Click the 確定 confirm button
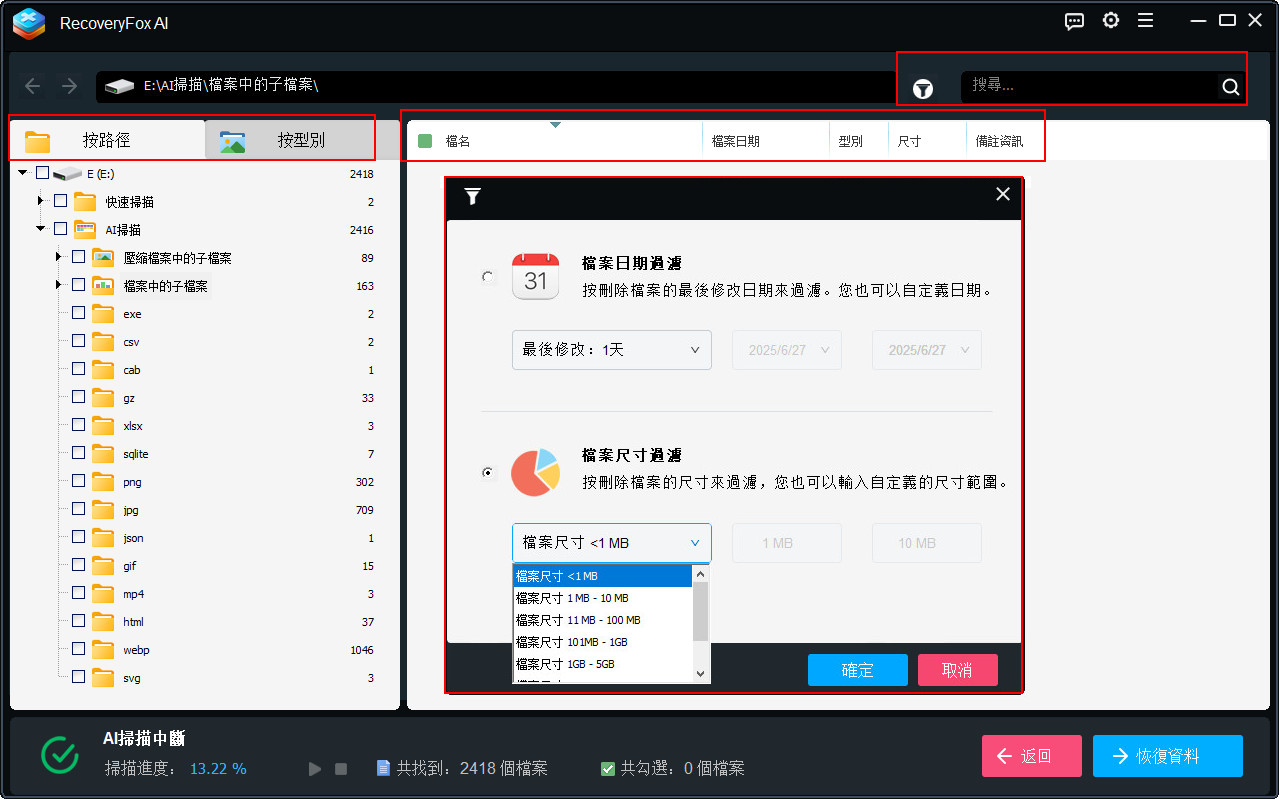The image size is (1279, 799). click(x=857, y=670)
